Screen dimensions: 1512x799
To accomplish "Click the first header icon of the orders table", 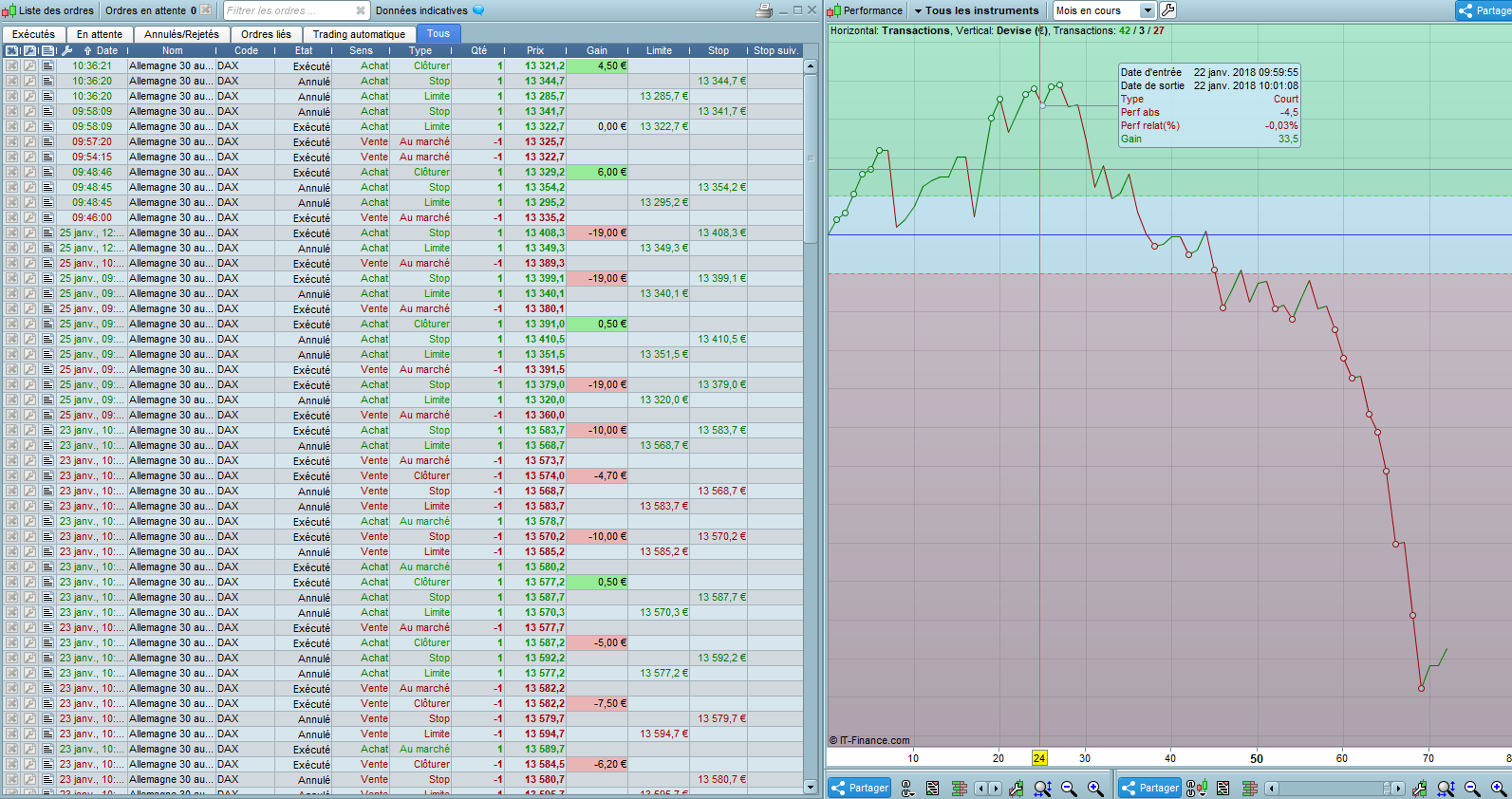I will [12, 50].
